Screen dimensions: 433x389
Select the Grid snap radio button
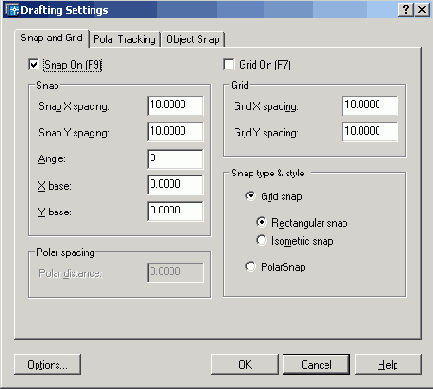click(250, 196)
